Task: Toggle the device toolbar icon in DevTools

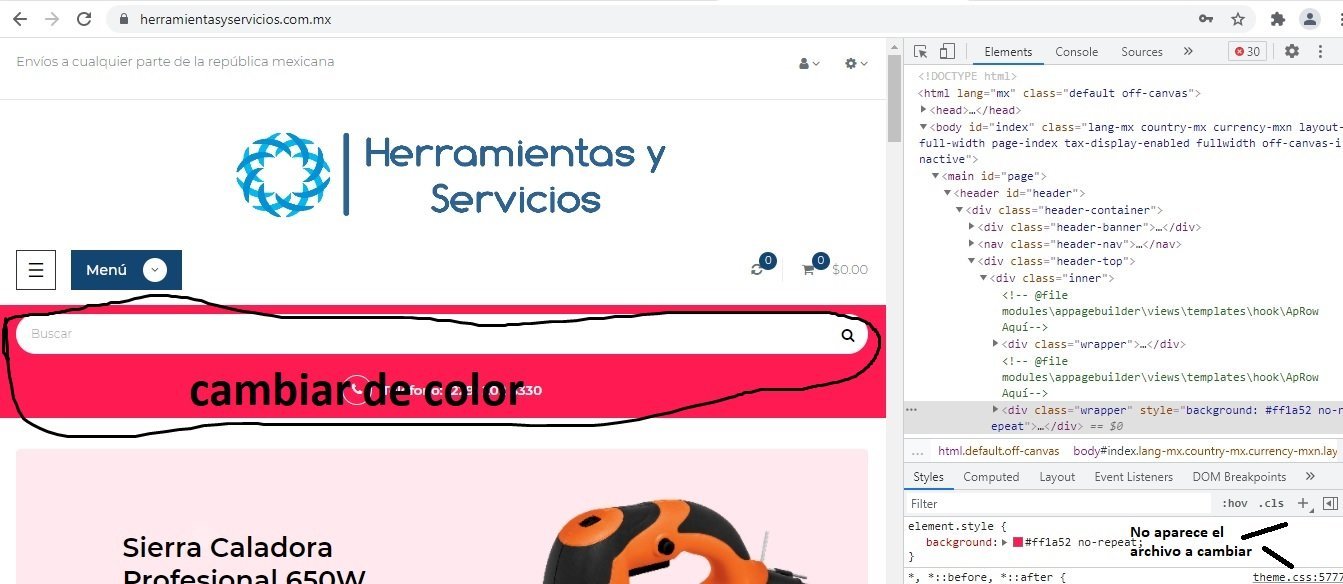Action: point(947,52)
